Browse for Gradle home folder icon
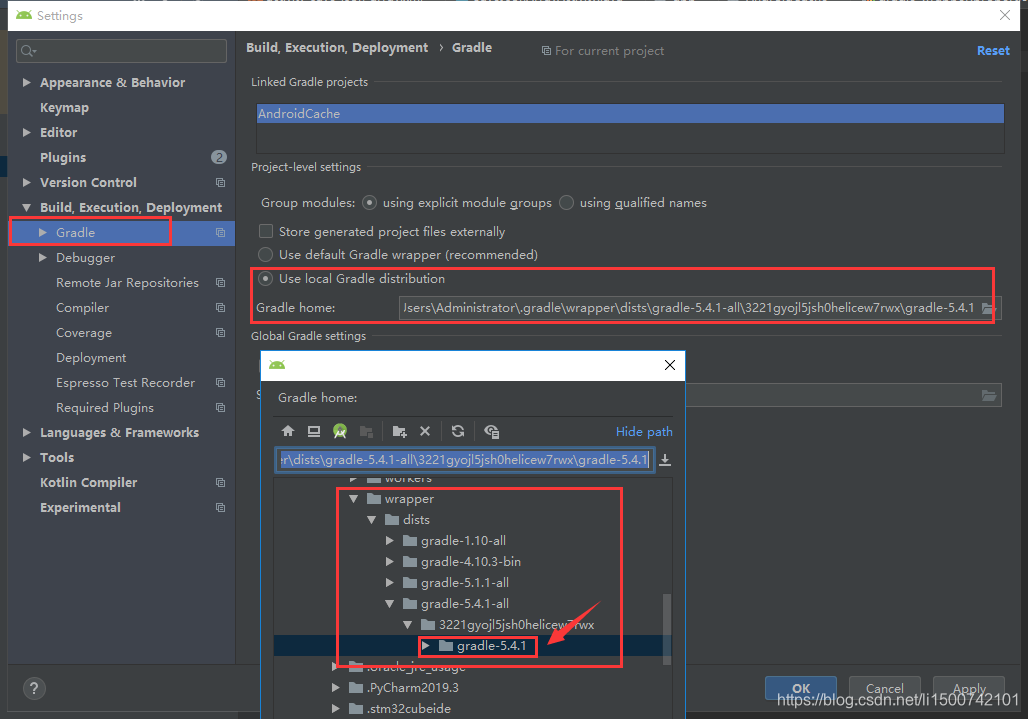 pyautogui.click(x=989, y=308)
